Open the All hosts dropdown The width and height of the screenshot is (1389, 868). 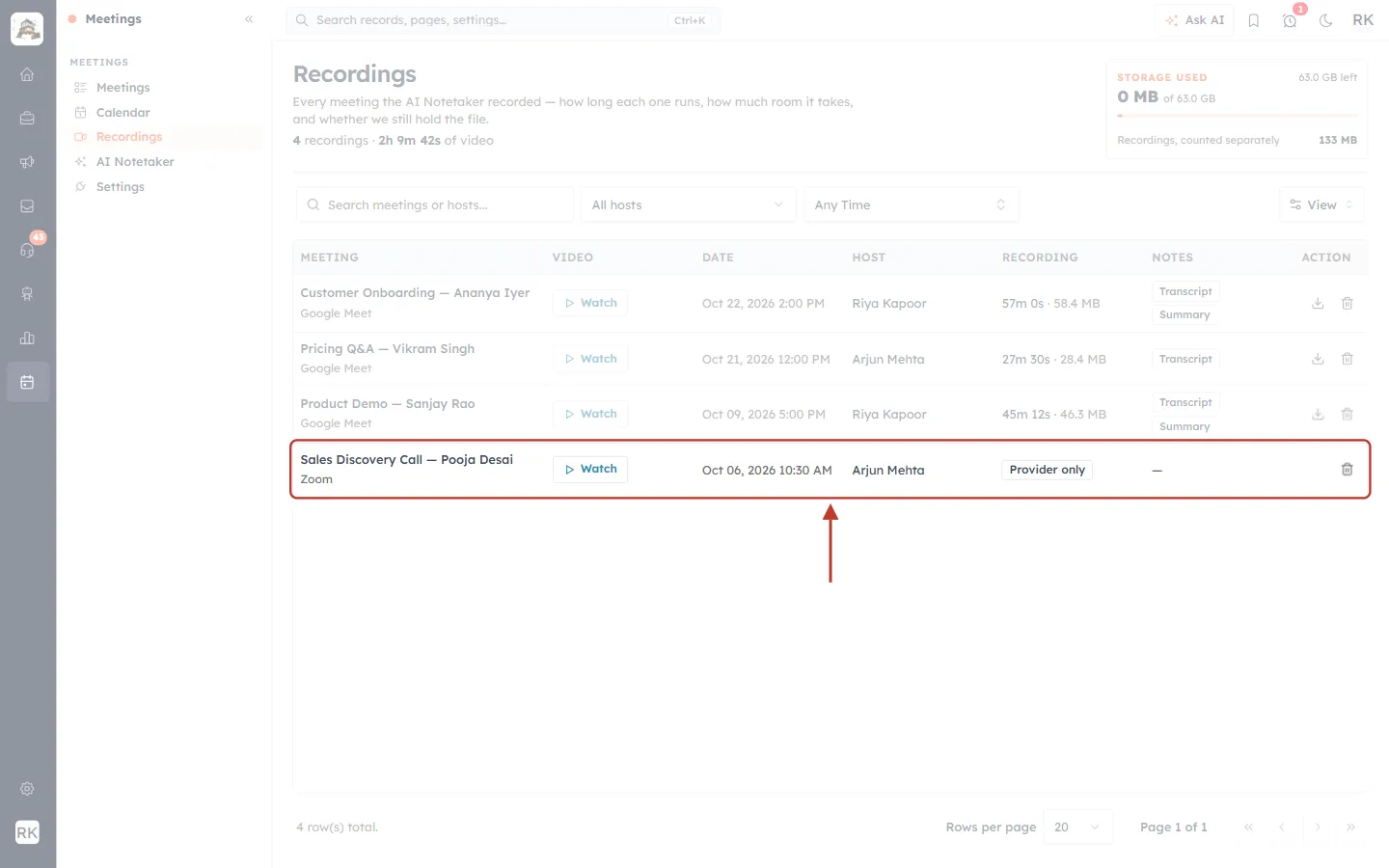[688, 204]
